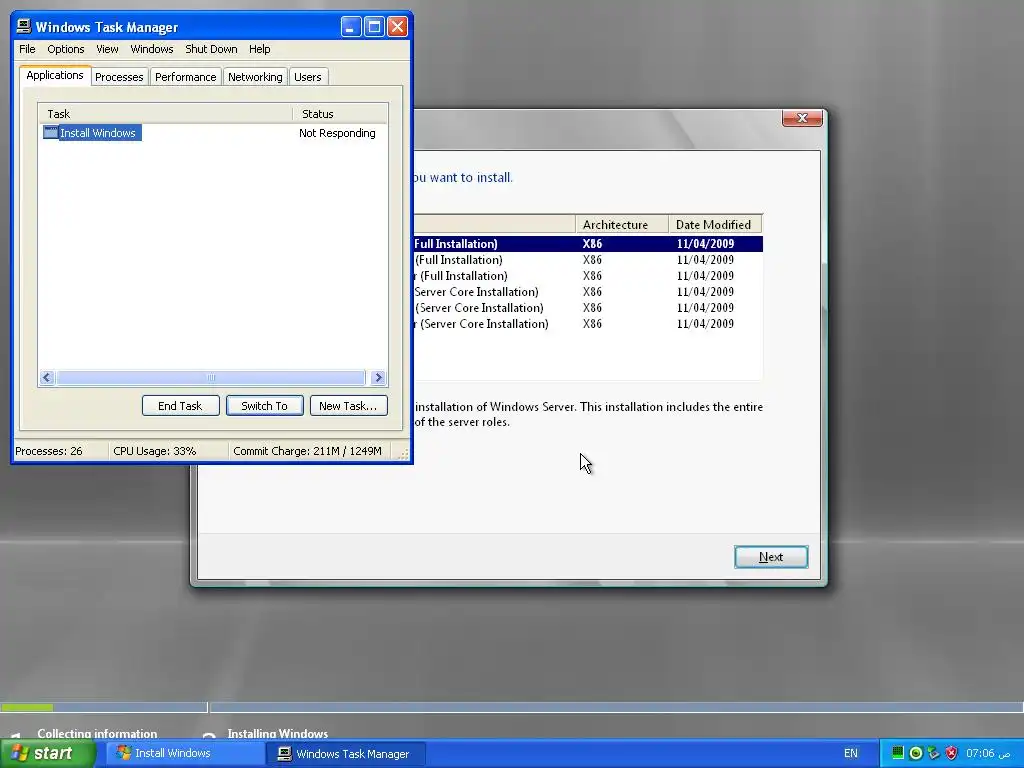Click the New Task... button
Image resolution: width=1024 pixels, height=768 pixels.
pyautogui.click(x=348, y=406)
